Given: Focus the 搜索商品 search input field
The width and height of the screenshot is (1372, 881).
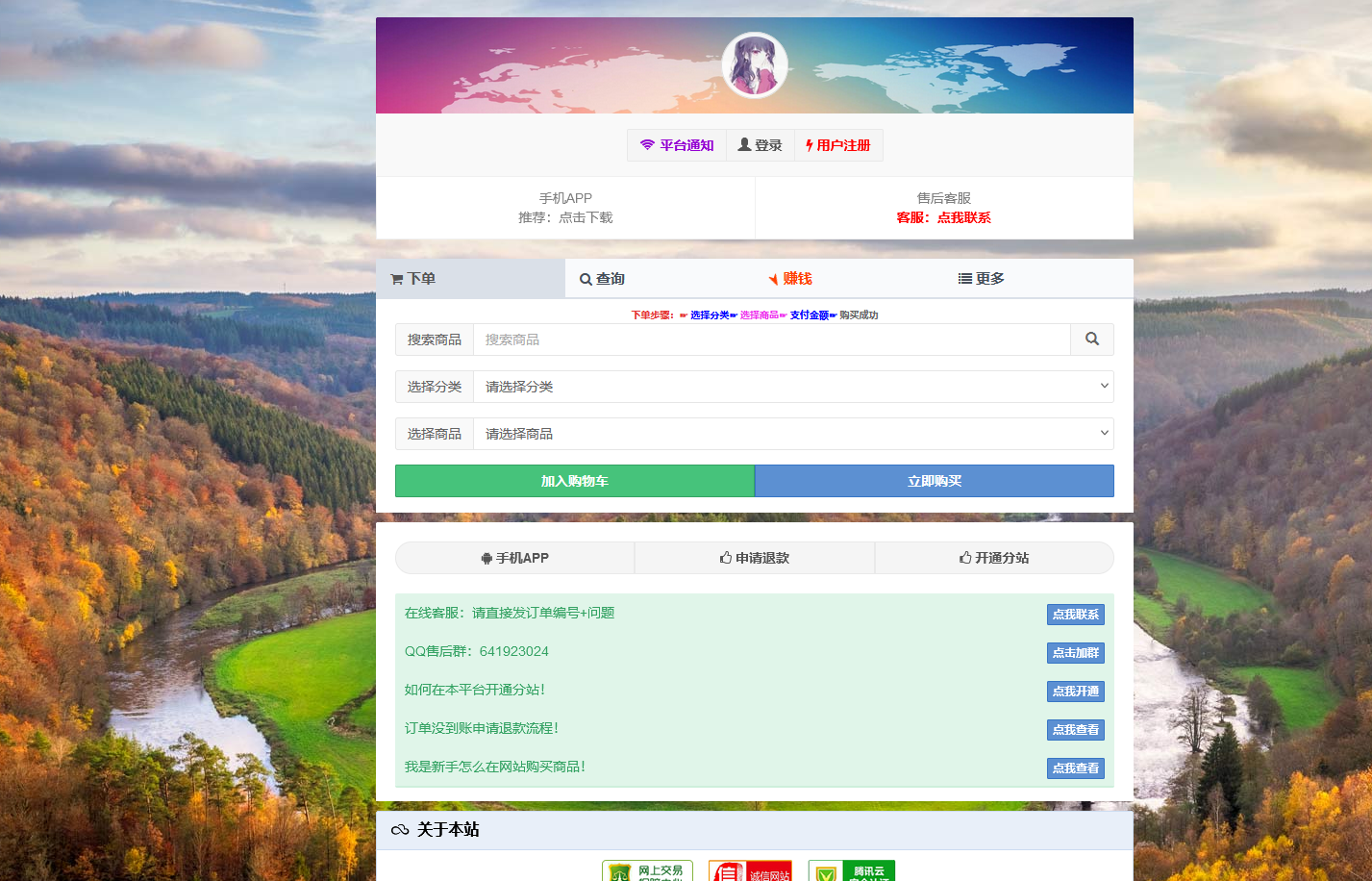Looking at the screenshot, I should tap(772, 340).
